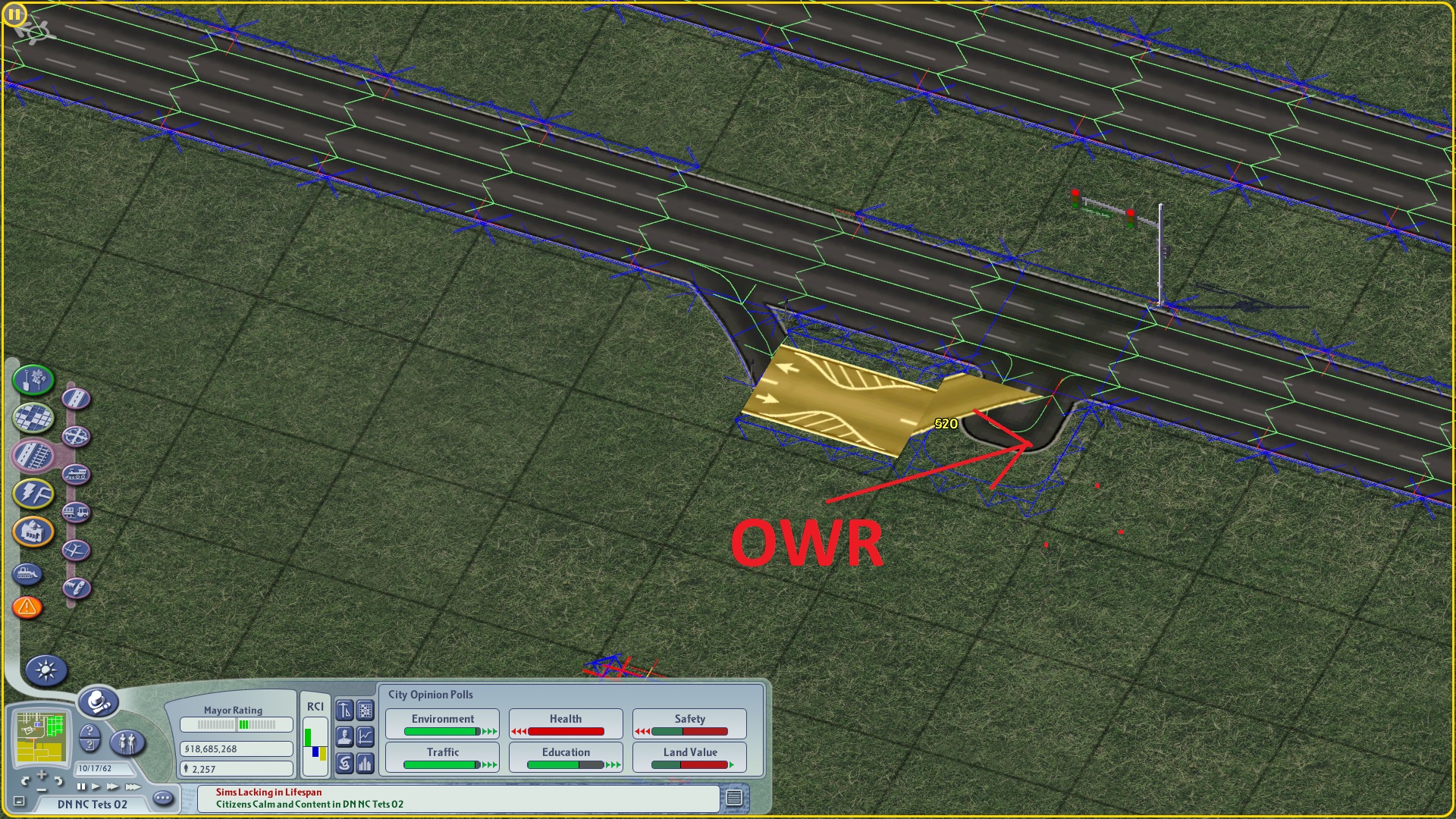Image resolution: width=1456 pixels, height=819 pixels.
Task: Open the Civic buildings menu
Action: [33, 532]
